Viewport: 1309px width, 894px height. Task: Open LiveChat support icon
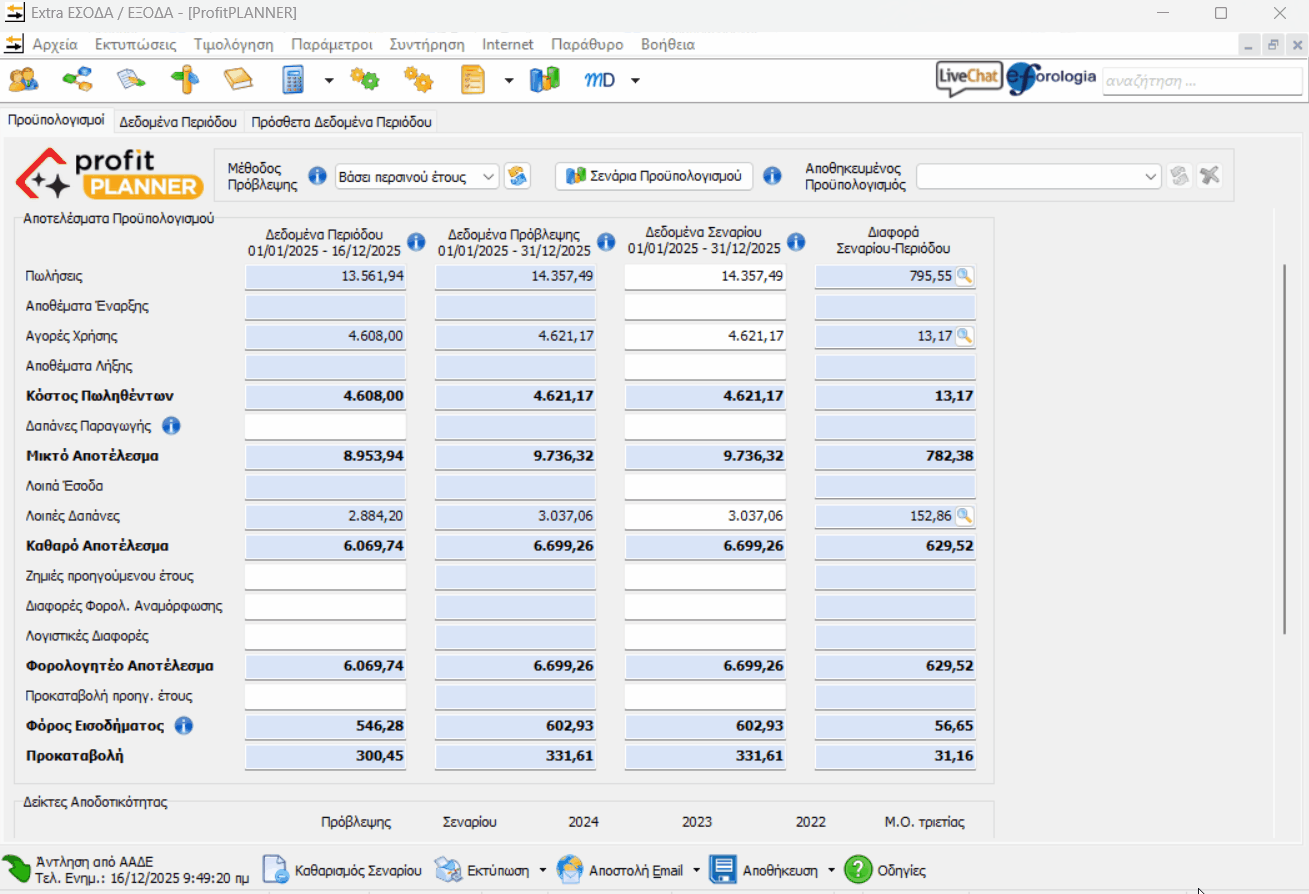968,80
